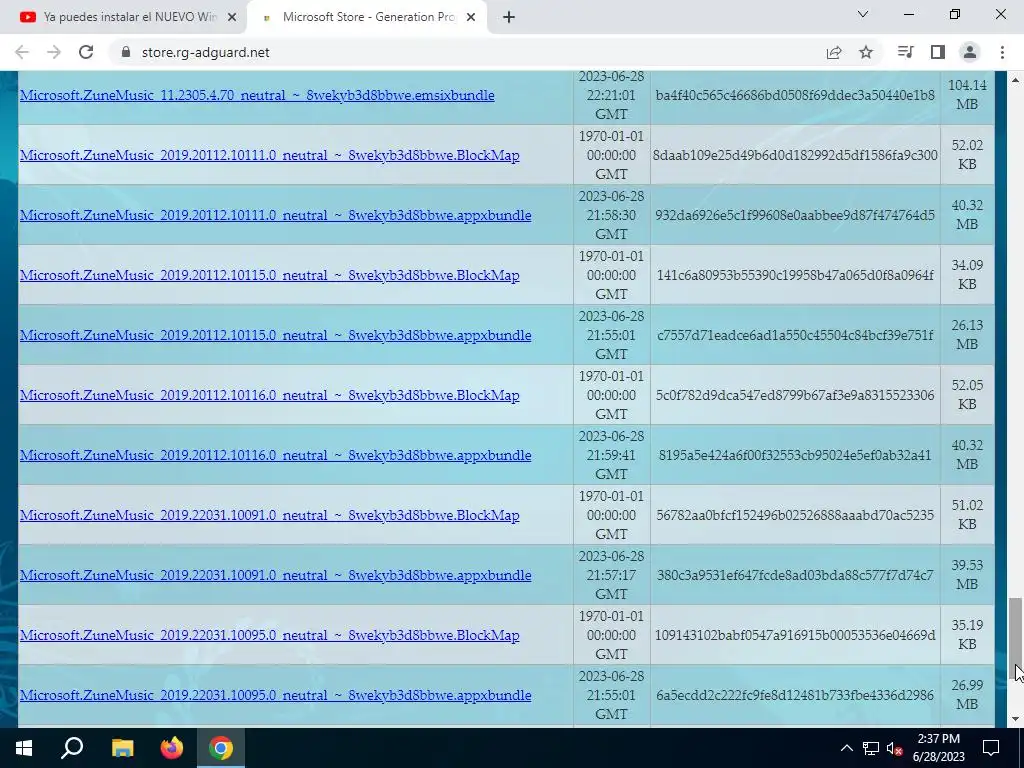Open ZuneMusic 2019.20112.10111.0 BlockMap link
Screen dimensions: 1024x768
269,155
